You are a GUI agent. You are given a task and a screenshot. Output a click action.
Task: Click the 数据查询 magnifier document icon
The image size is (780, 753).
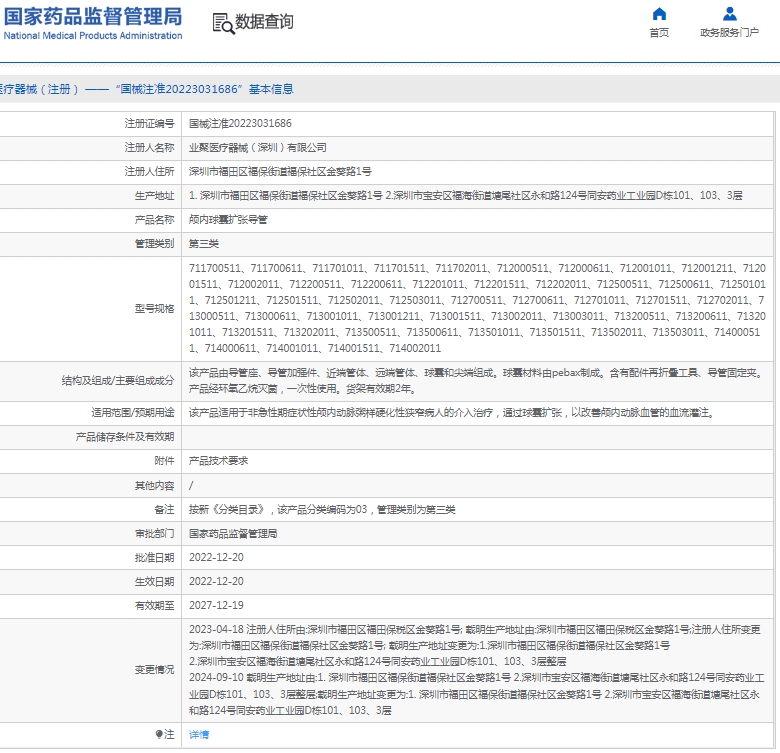(x=223, y=23)
